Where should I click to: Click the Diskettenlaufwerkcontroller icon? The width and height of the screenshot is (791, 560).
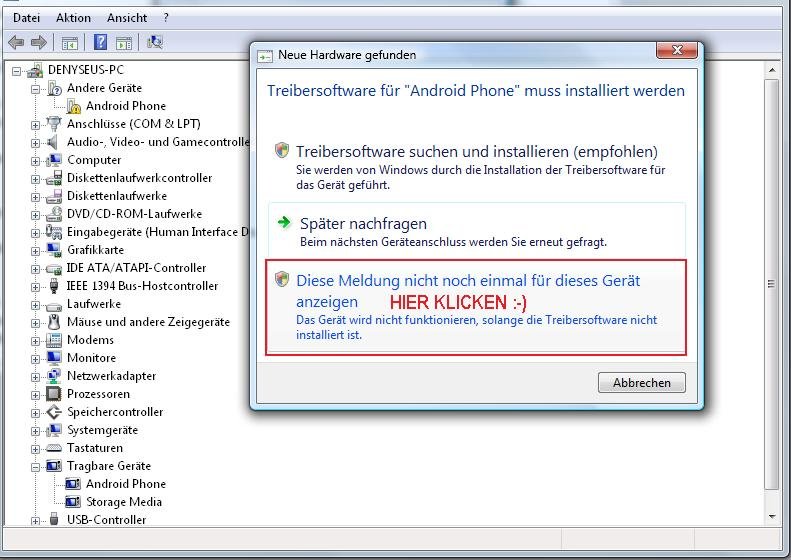click(54, 178)
